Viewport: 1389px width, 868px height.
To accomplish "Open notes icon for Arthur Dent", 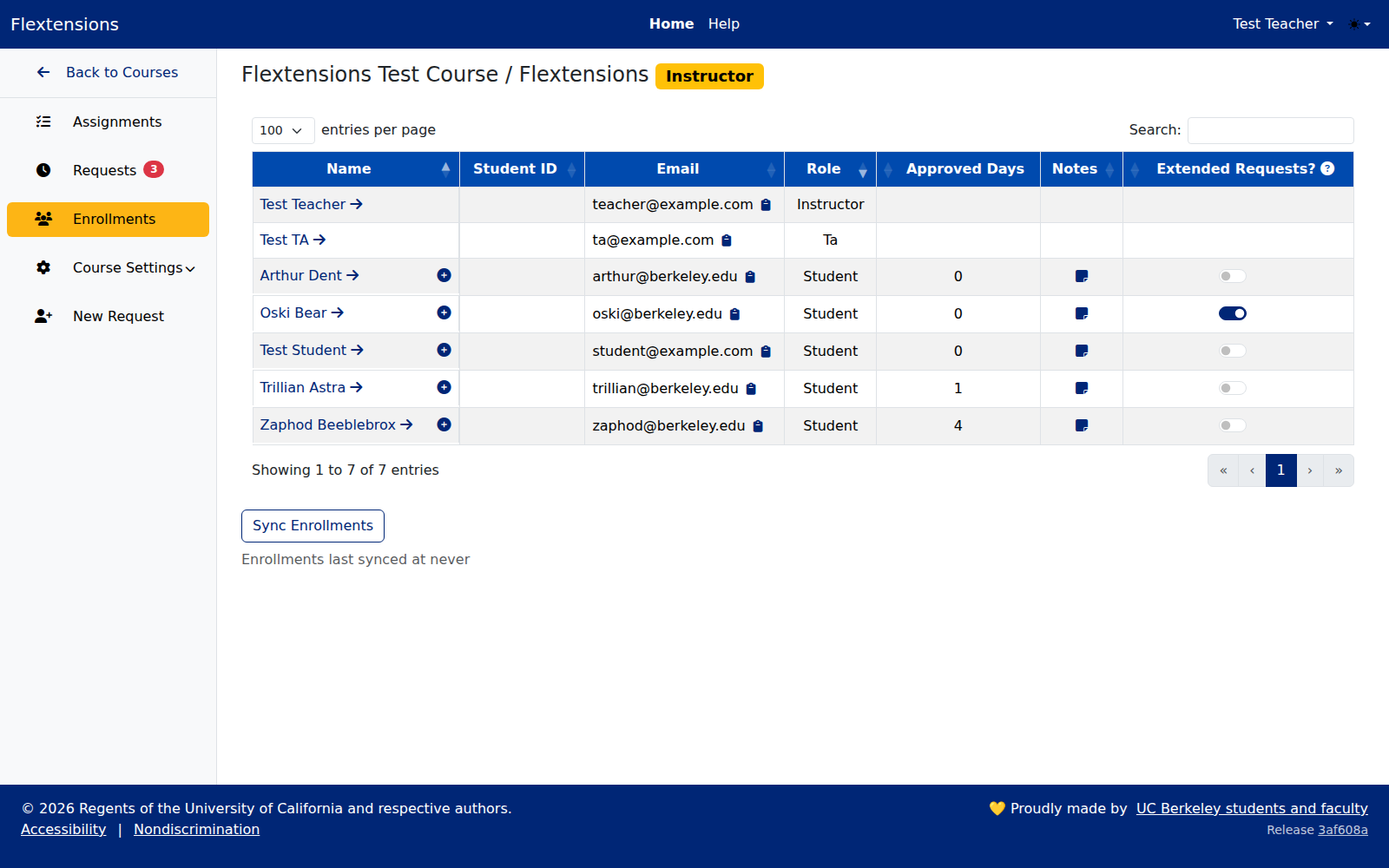I will [1082, 276].
